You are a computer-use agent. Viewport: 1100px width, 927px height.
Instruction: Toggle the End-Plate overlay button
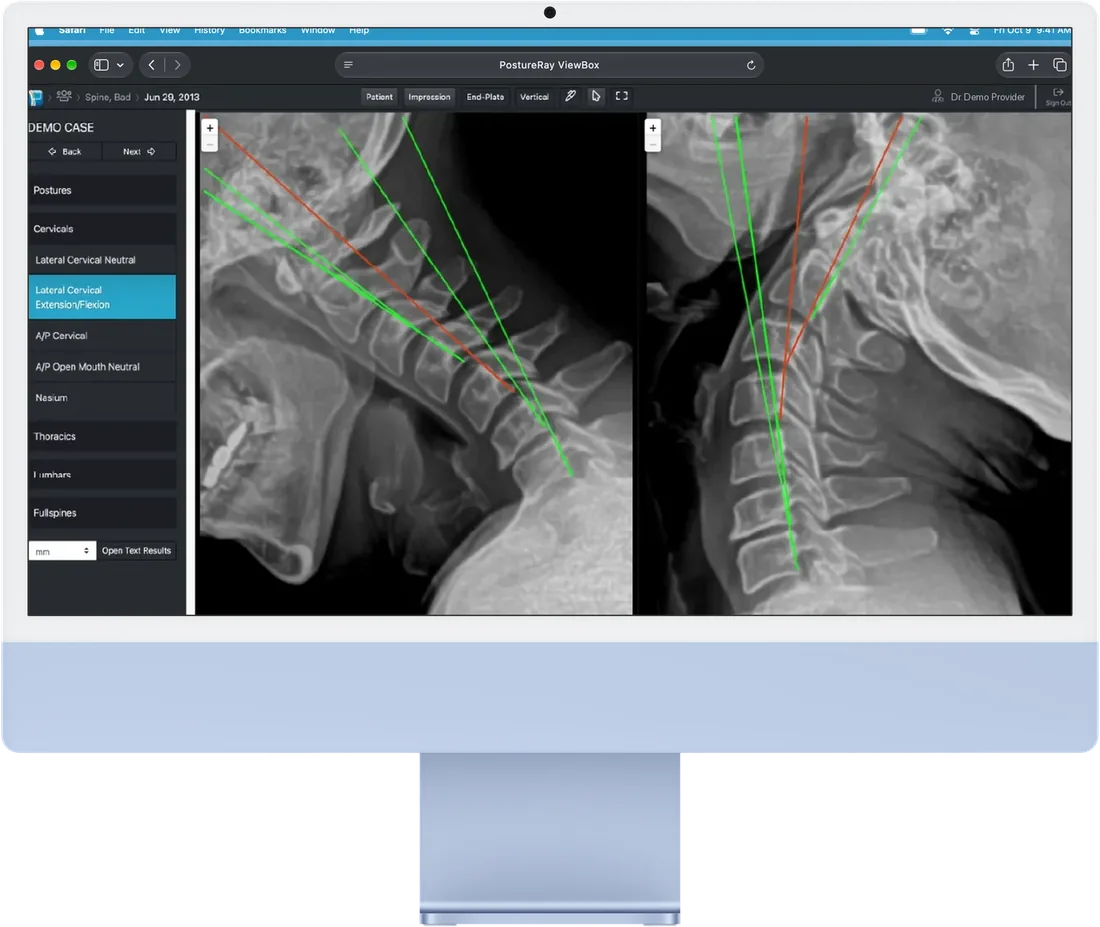coord(485,97)
